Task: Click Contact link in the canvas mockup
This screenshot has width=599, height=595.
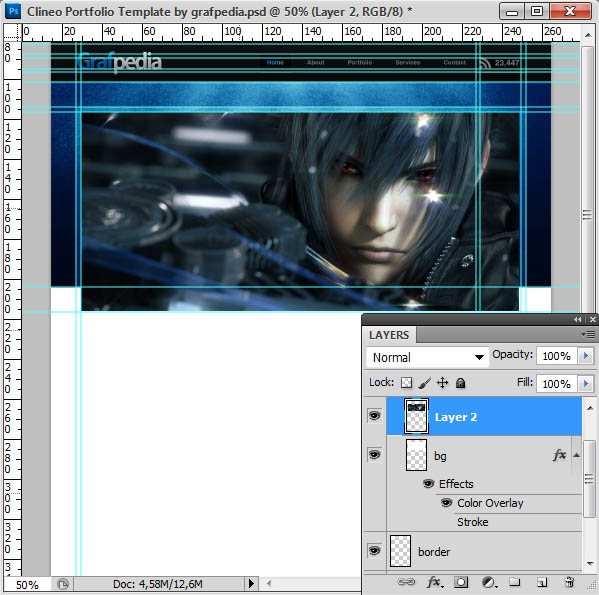Action: (455, 62)
